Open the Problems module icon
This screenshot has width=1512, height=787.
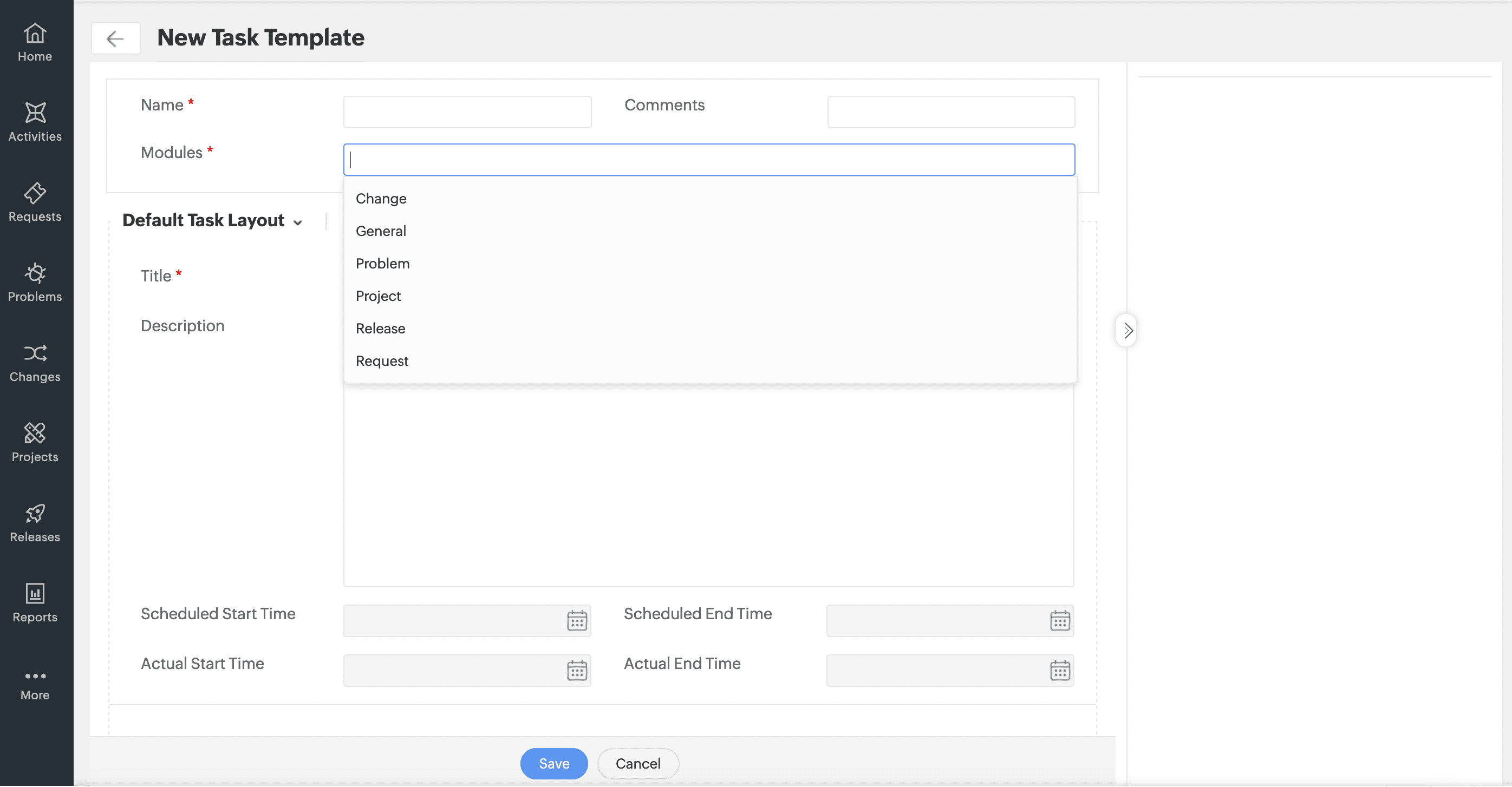click(x=35, y=282)
